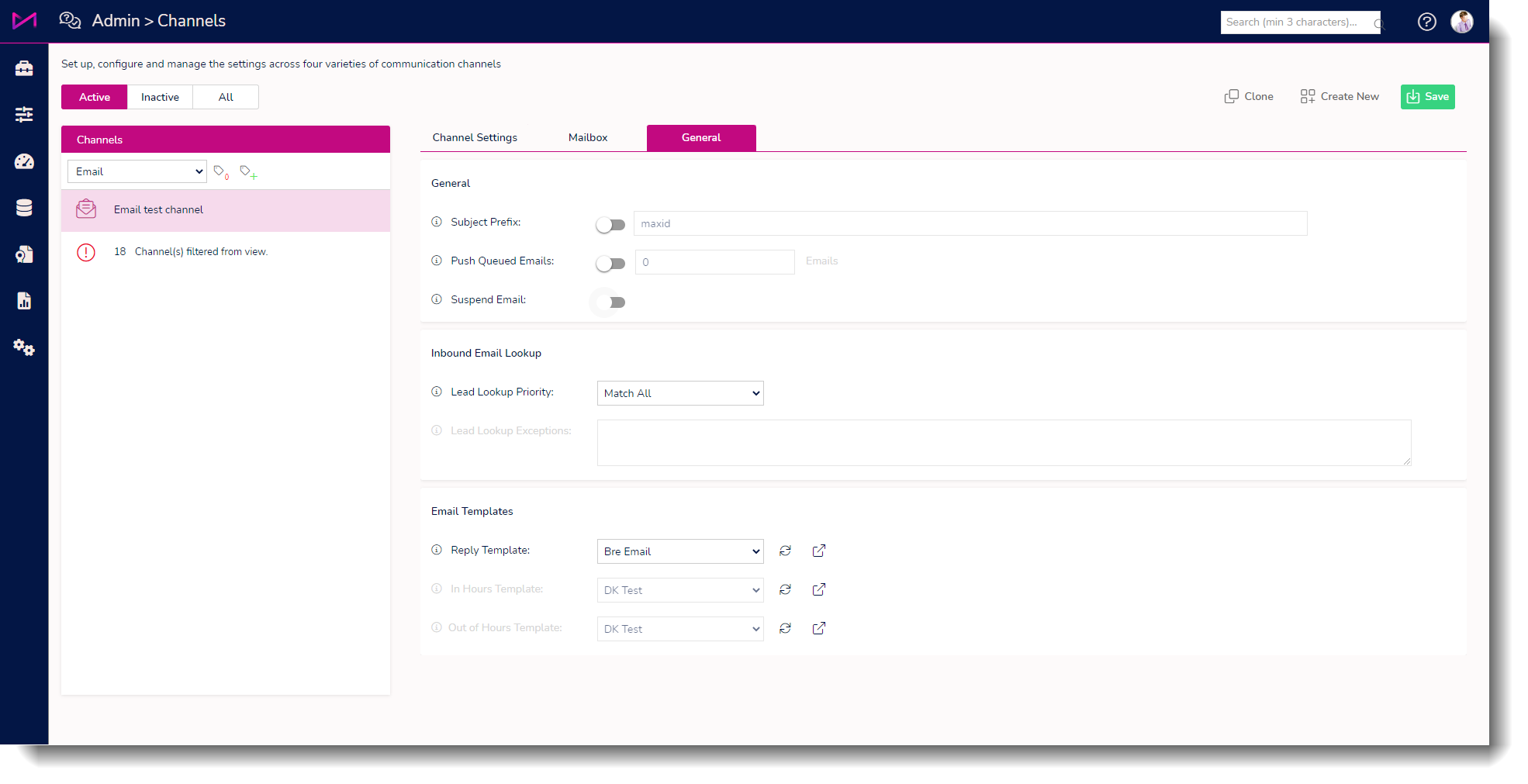Click the Clone button
Image resolution: width=1528 pixels, height=784 pixels.
click(x=1249, y=96)
